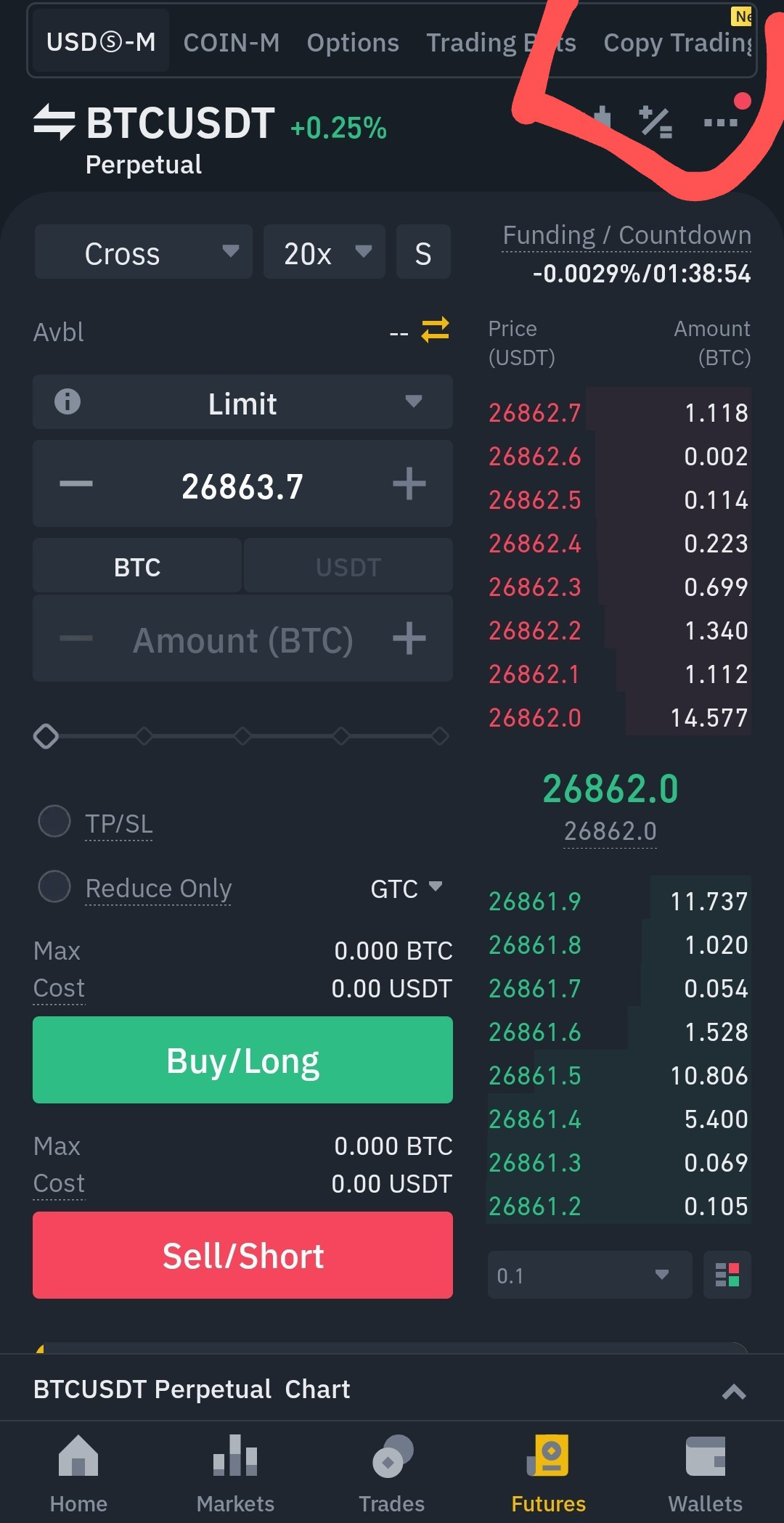Open the three-dots more menu

pos(720,123)
